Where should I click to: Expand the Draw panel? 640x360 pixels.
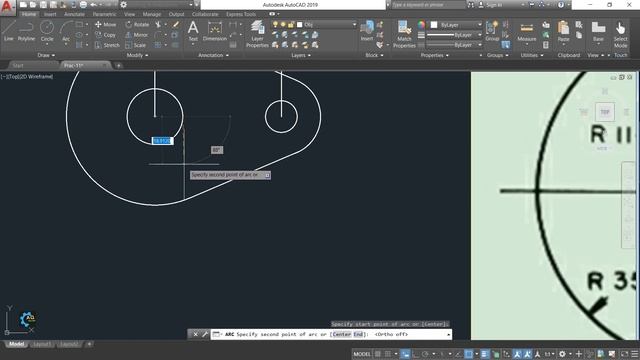(x=46, y=55)
